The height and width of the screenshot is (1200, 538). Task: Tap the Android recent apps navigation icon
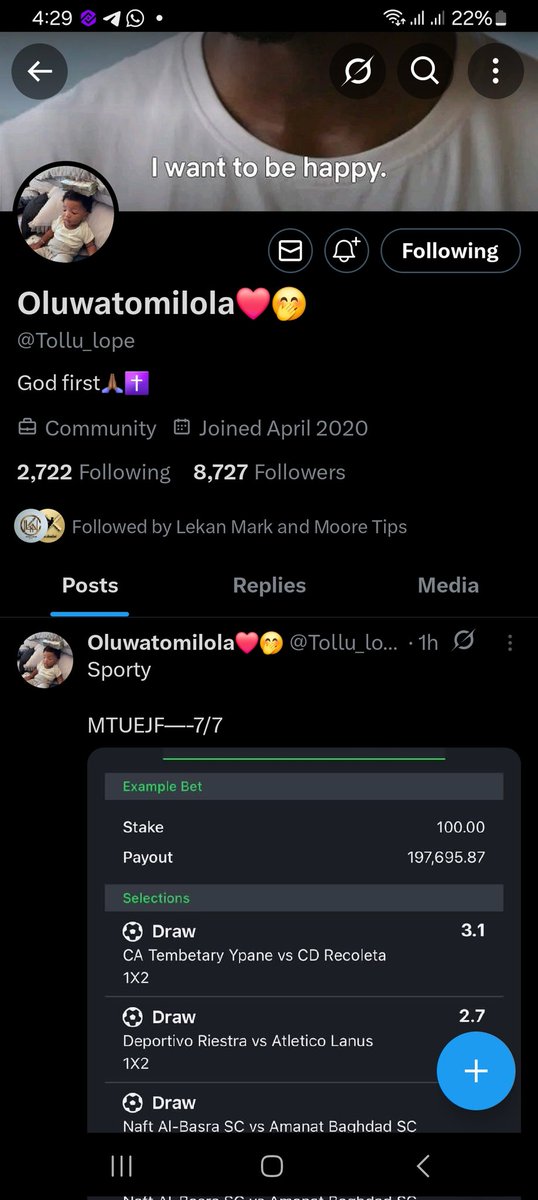121,1166
